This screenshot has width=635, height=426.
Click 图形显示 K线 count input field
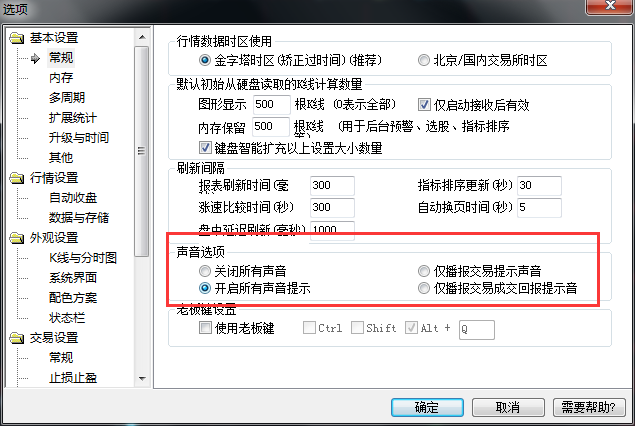point(271,104)
